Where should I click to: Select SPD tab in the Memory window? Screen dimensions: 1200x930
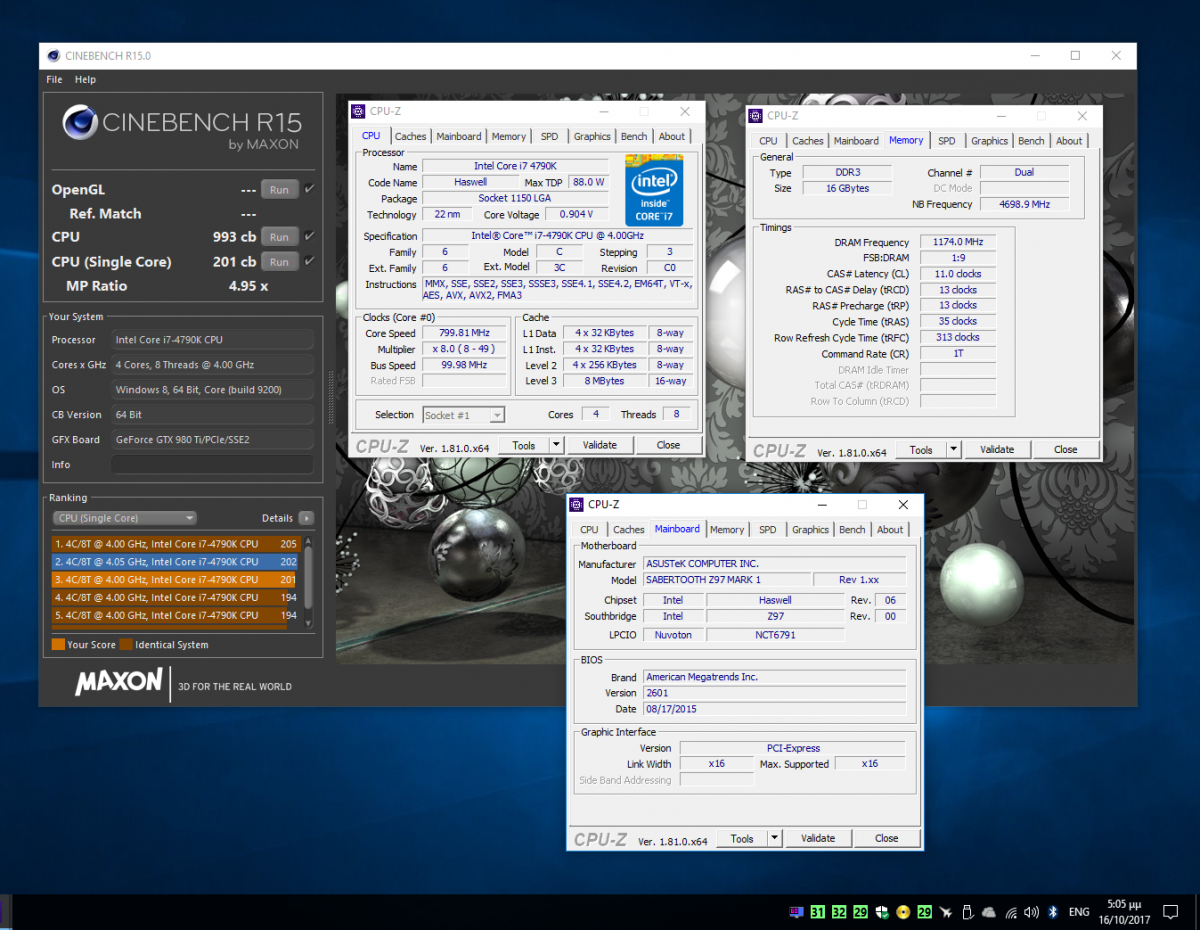(946, 141)
